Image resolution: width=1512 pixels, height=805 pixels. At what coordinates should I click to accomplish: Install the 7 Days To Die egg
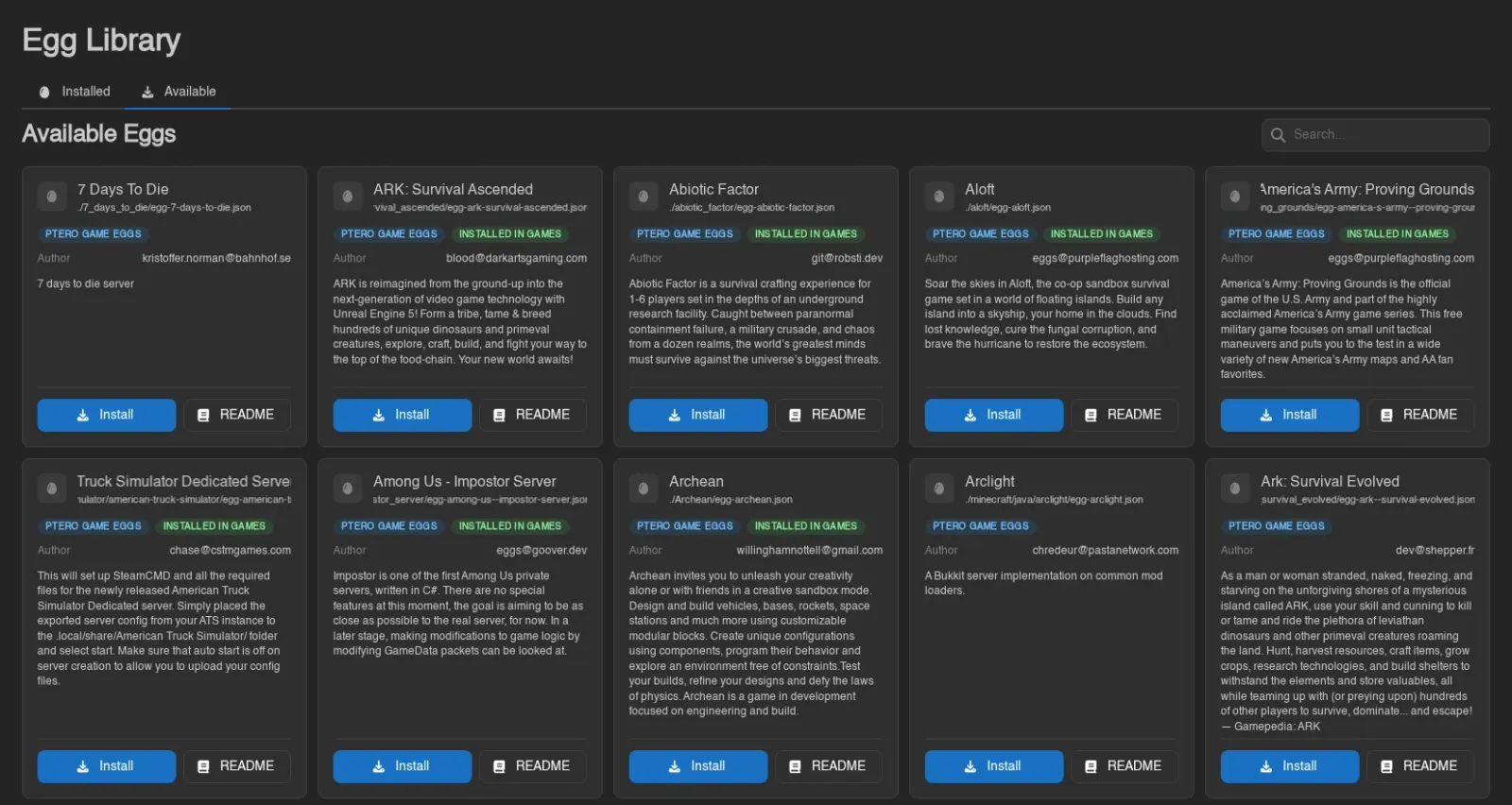click(x=107, y=415)
